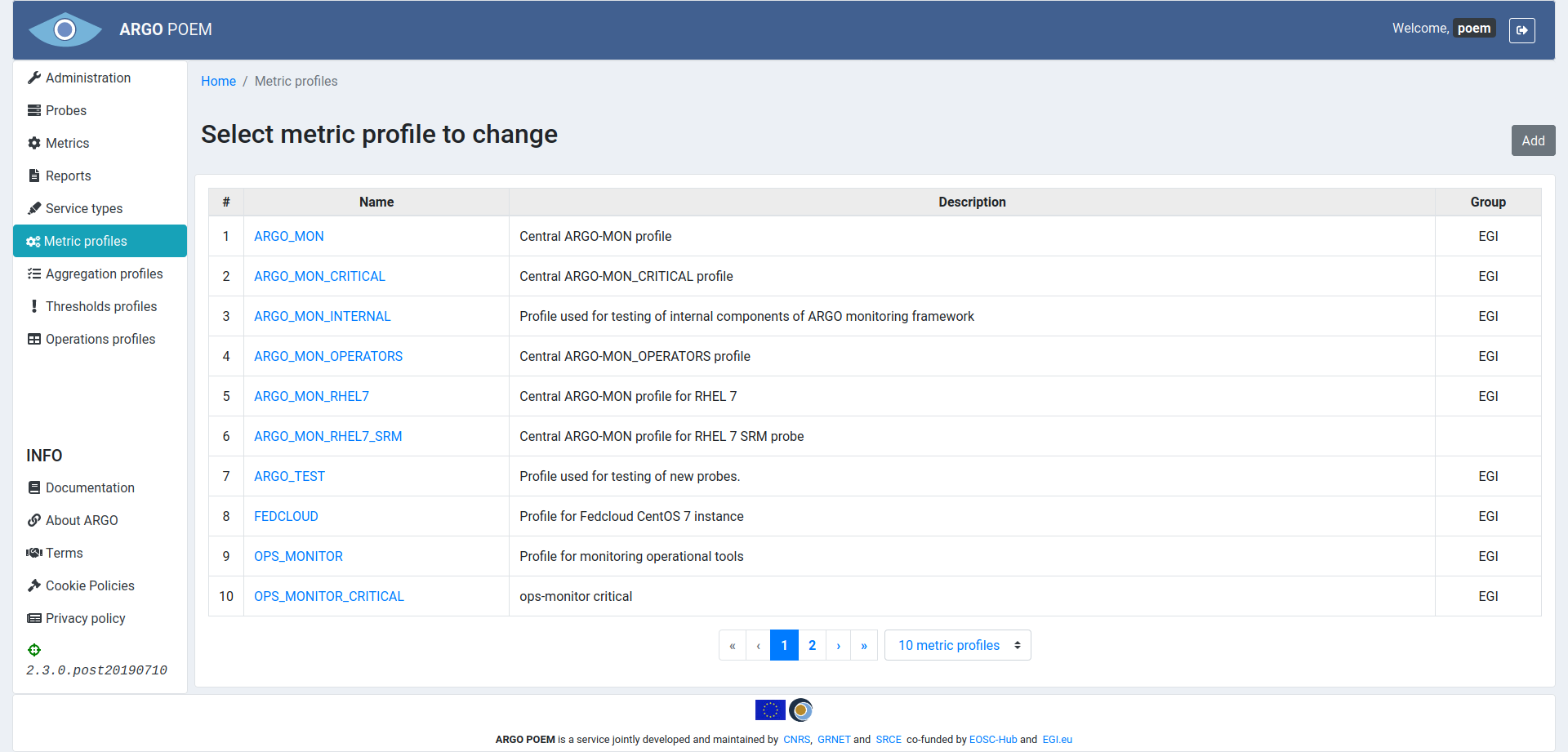Open Aggregation profiles page
This screenshot has height=752, width=1568.
coord(100,274)
